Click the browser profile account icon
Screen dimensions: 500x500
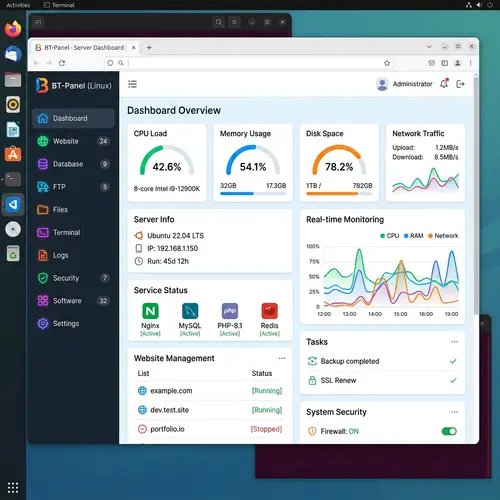click(458, 63)
